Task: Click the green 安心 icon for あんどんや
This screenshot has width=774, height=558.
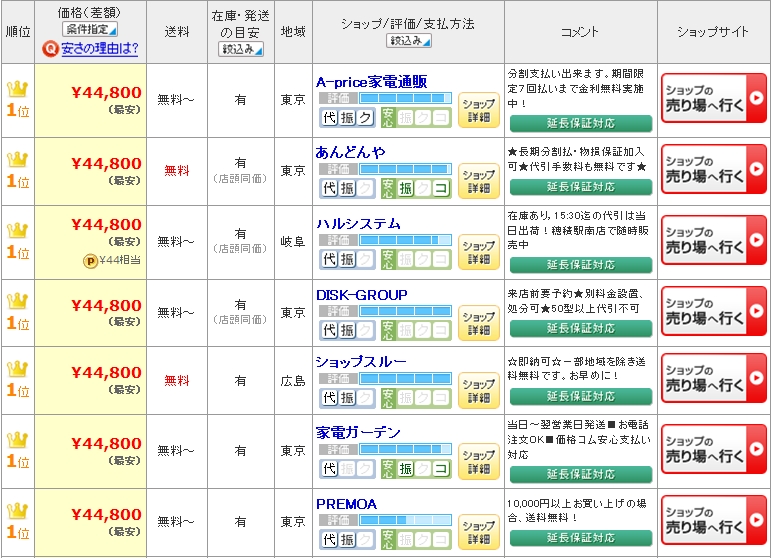Action: tap(388, 188)
